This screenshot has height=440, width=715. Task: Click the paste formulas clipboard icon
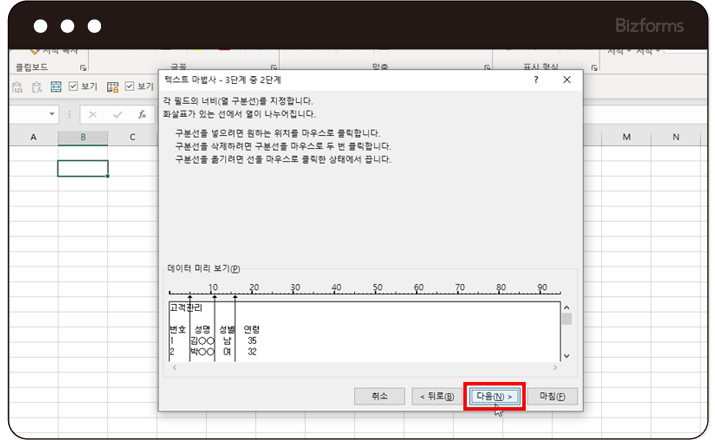37,87
